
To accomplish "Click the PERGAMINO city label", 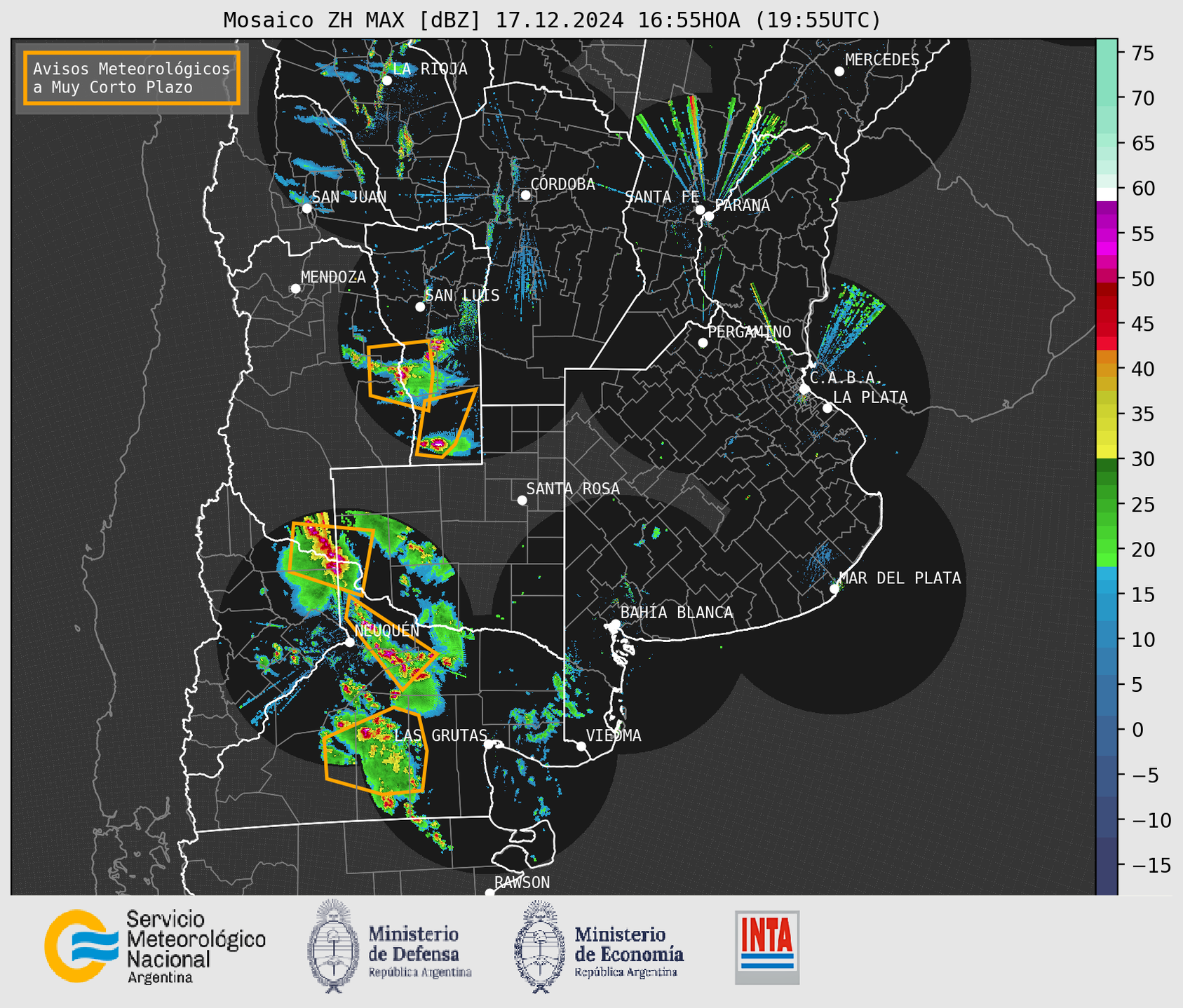I will (x=749, y=332).
